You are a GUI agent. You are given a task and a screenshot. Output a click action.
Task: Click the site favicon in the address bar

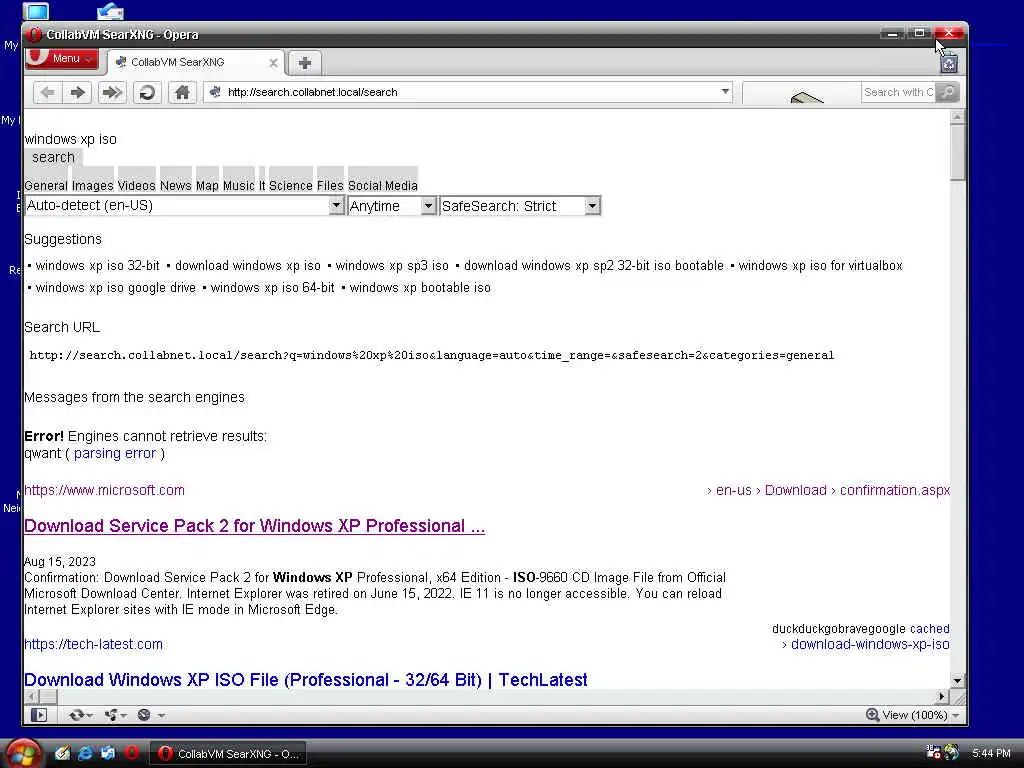tap(215, 92)
